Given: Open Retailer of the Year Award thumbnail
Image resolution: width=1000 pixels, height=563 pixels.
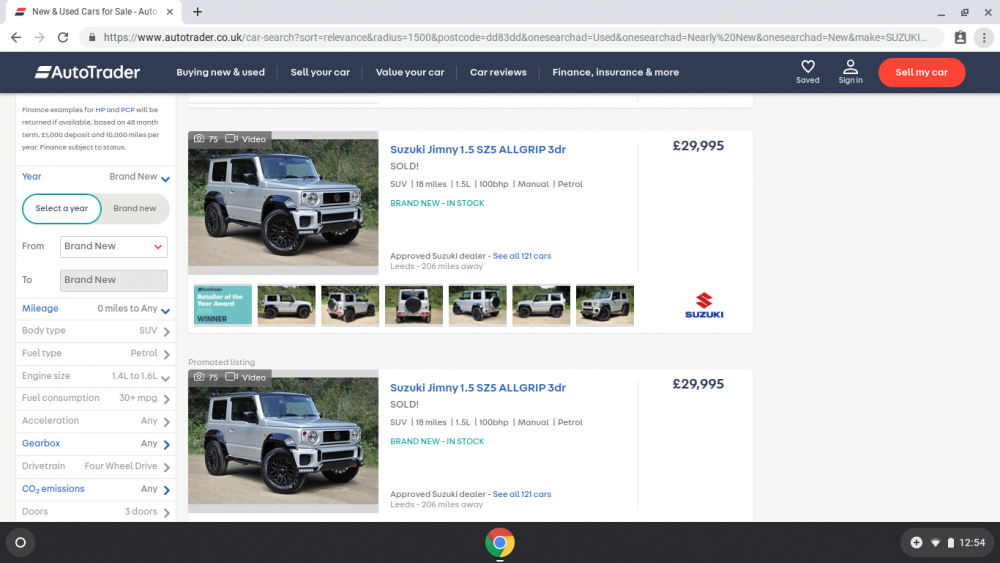Looking at the screenshot, I should 223,305.
